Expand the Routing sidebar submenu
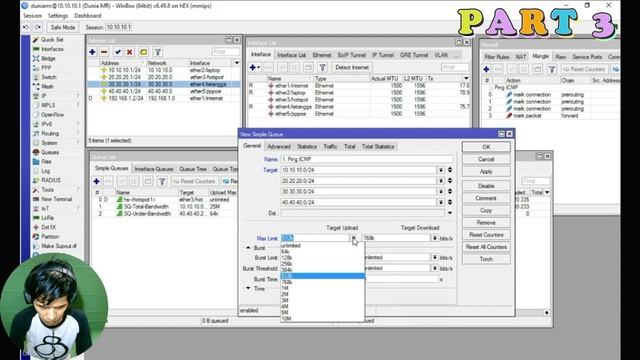This screenshot has width=640, height=360. pyautogui.click(x=78, y=133)
